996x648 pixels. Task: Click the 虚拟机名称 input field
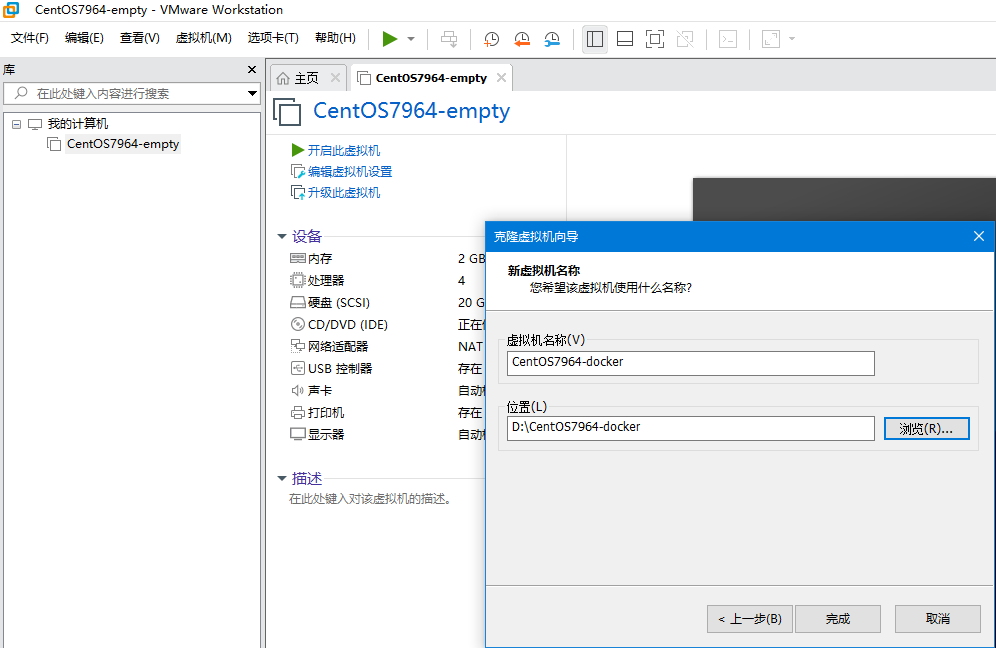690,363
